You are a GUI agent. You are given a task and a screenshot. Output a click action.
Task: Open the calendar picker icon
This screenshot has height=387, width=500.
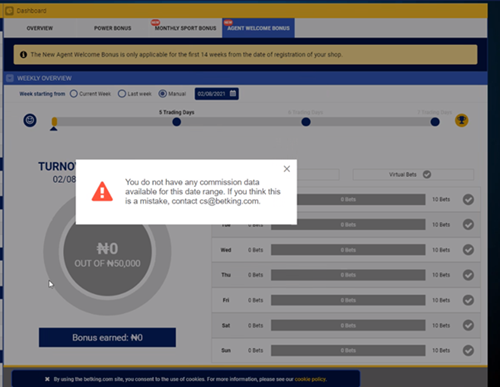coord(233,93)
